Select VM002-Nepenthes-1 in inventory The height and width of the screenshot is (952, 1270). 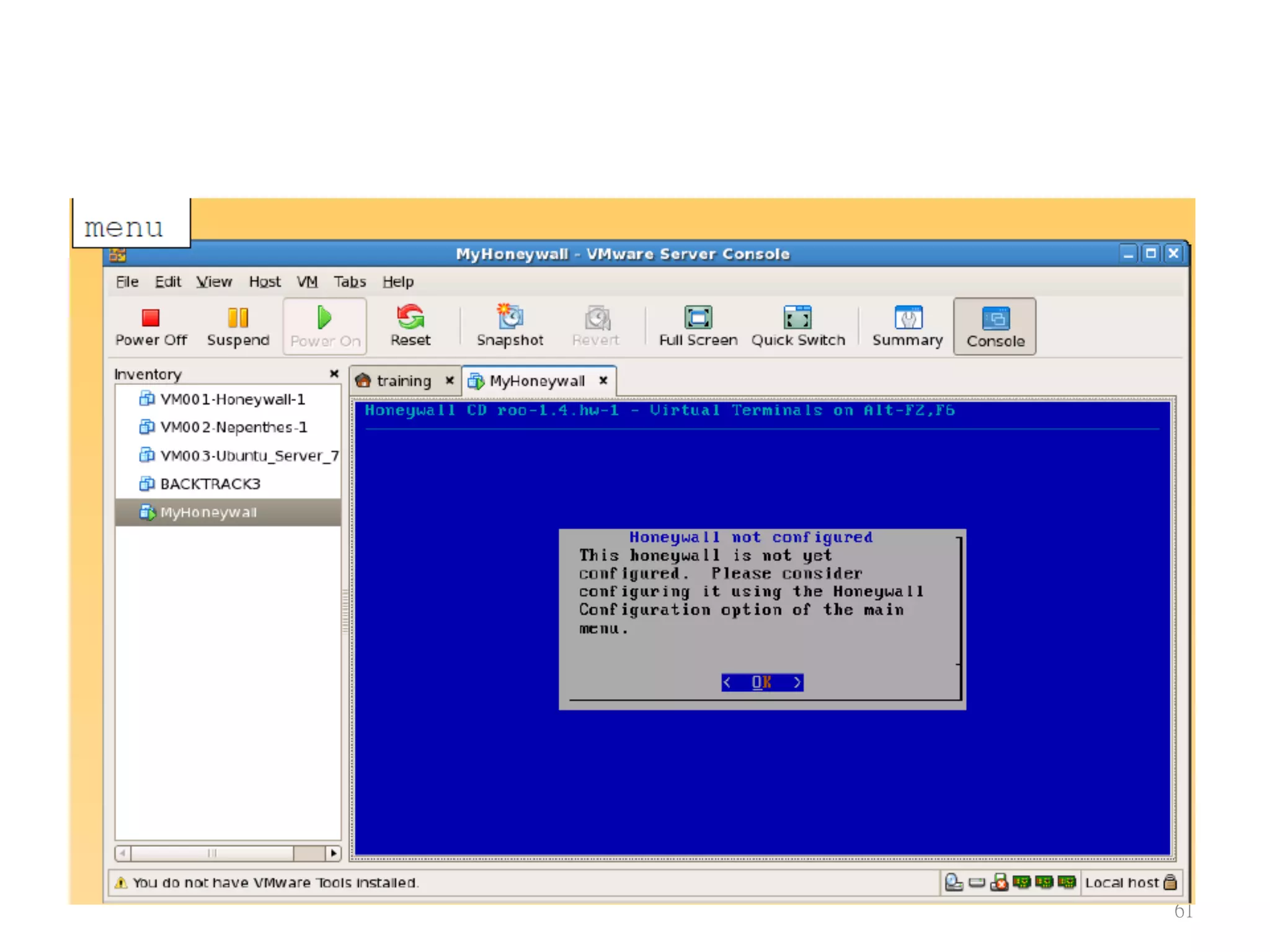pos(233,427)
